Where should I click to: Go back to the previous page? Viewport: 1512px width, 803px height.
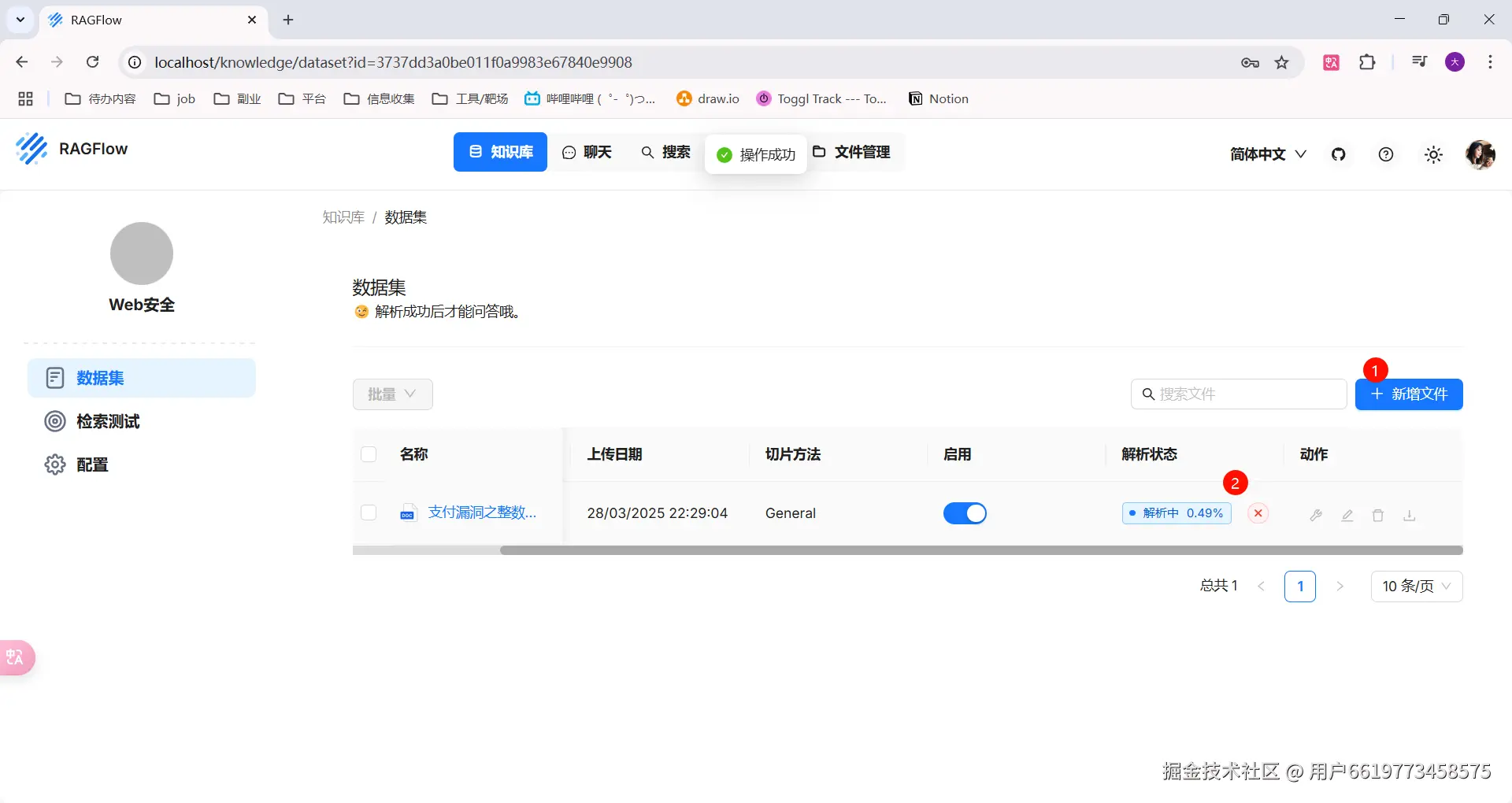click(x=22, y=62)
